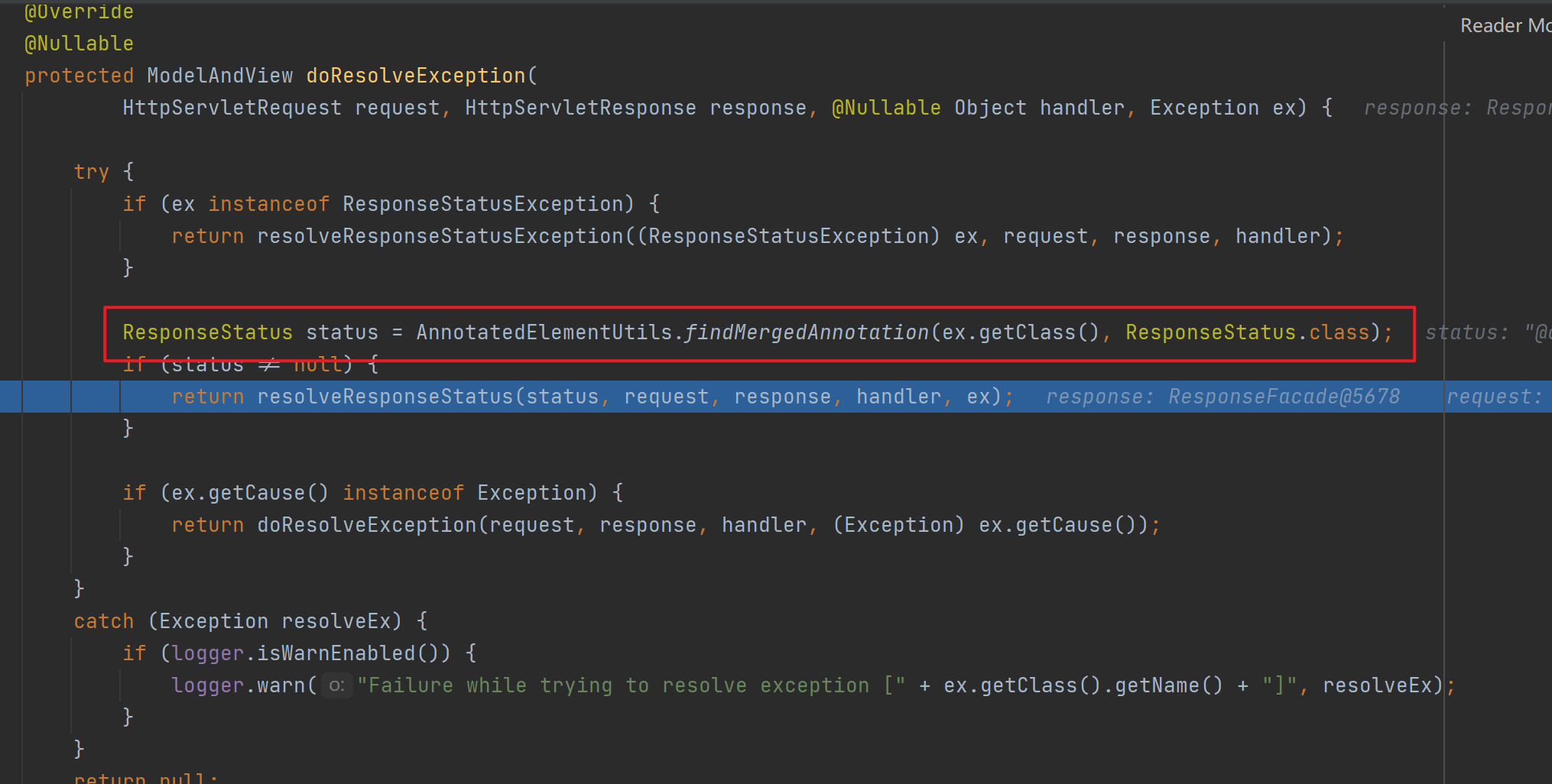Viewport: 1552px width, 784px height.
Task: Click the inline 'response: ResponseFacade@5678' debug value
Action: tap(1222, 397)
